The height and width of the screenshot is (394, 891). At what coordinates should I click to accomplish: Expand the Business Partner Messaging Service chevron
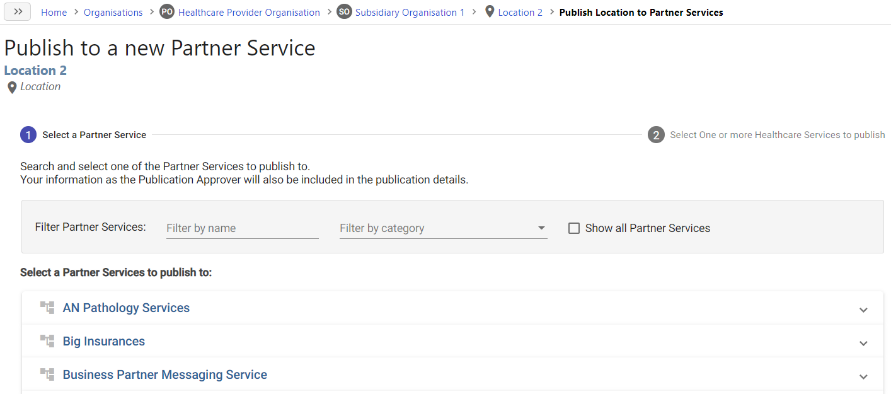863,377
